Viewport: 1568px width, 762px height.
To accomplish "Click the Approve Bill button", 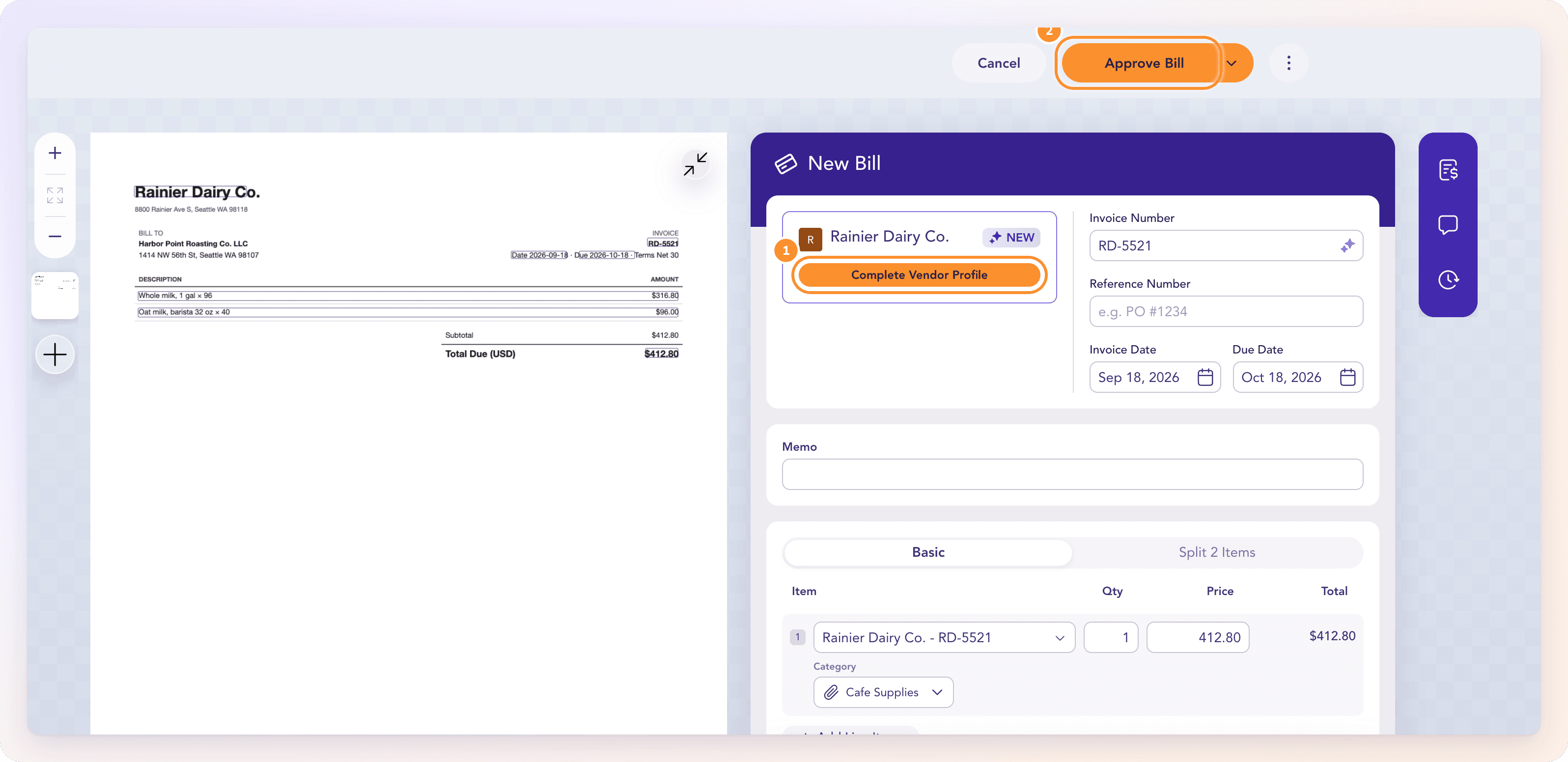I will (x=1143, y=63).
